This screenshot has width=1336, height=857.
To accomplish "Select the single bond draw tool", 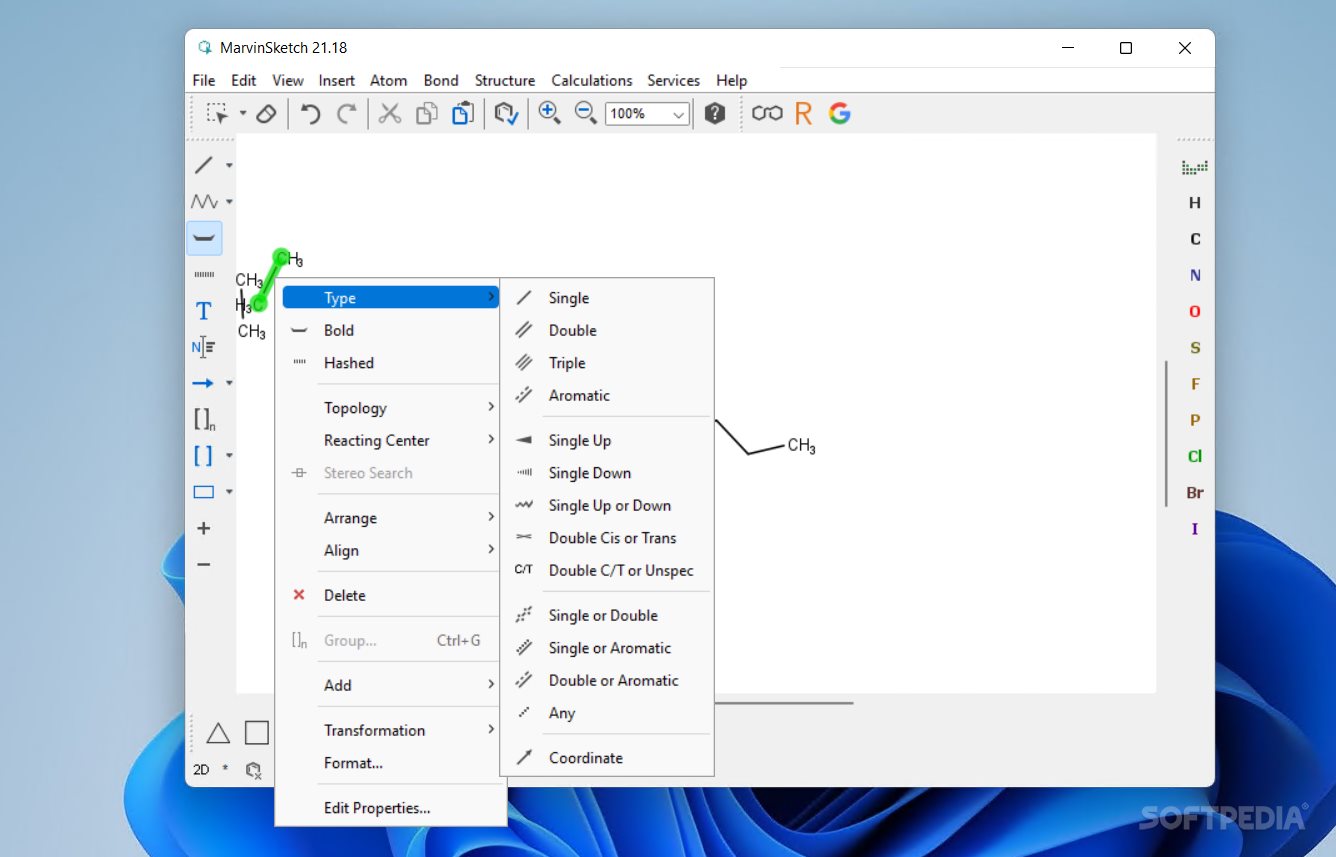I will pyautogui.click(x=203, y=165).
